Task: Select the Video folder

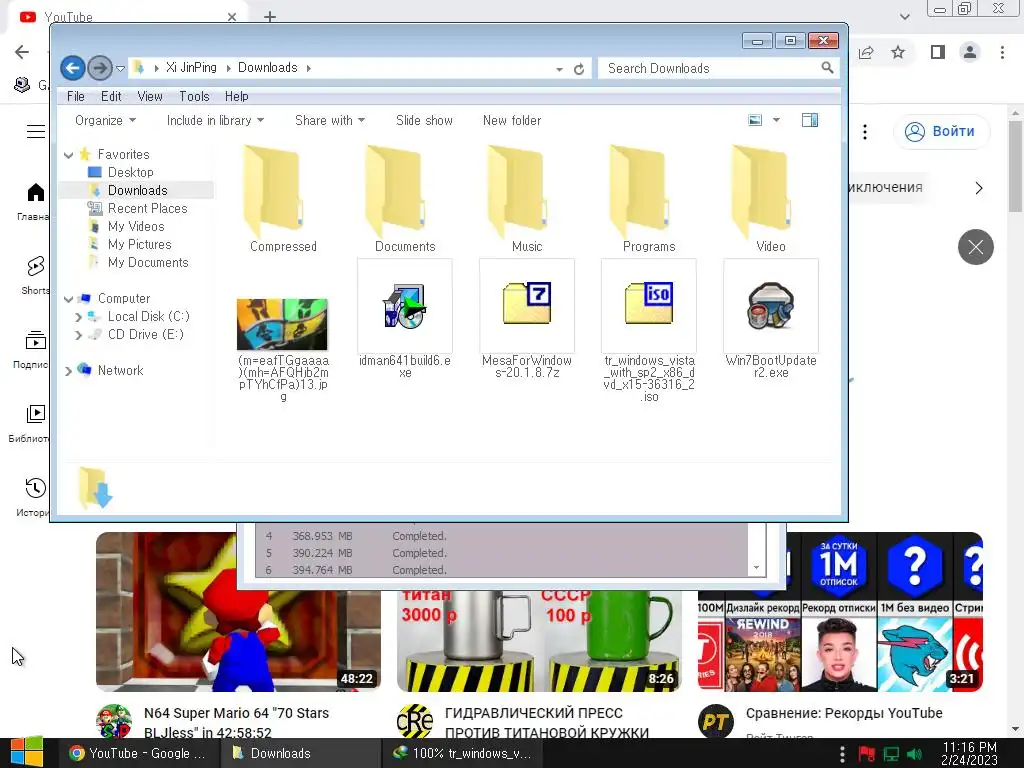Action: coord(771,198)
